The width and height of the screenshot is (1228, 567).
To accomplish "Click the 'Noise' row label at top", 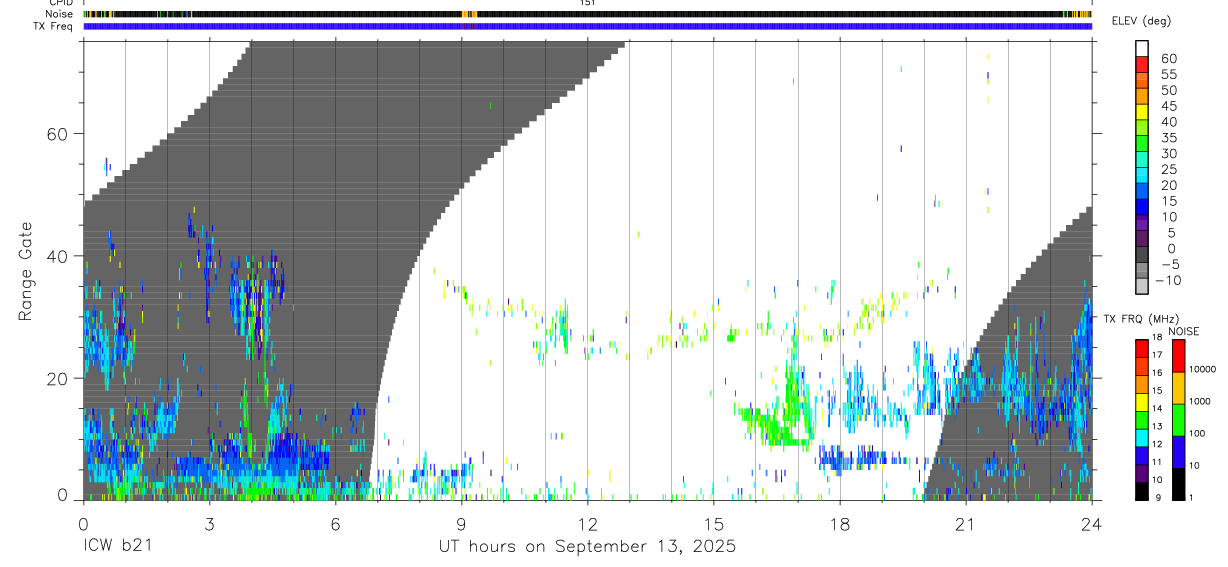I will 60,14.
